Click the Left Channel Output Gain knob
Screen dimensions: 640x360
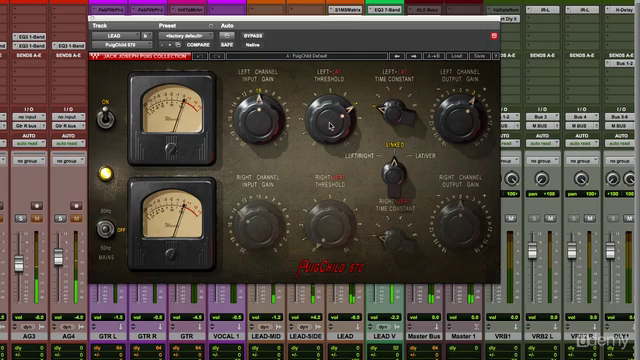coord(460,119)
